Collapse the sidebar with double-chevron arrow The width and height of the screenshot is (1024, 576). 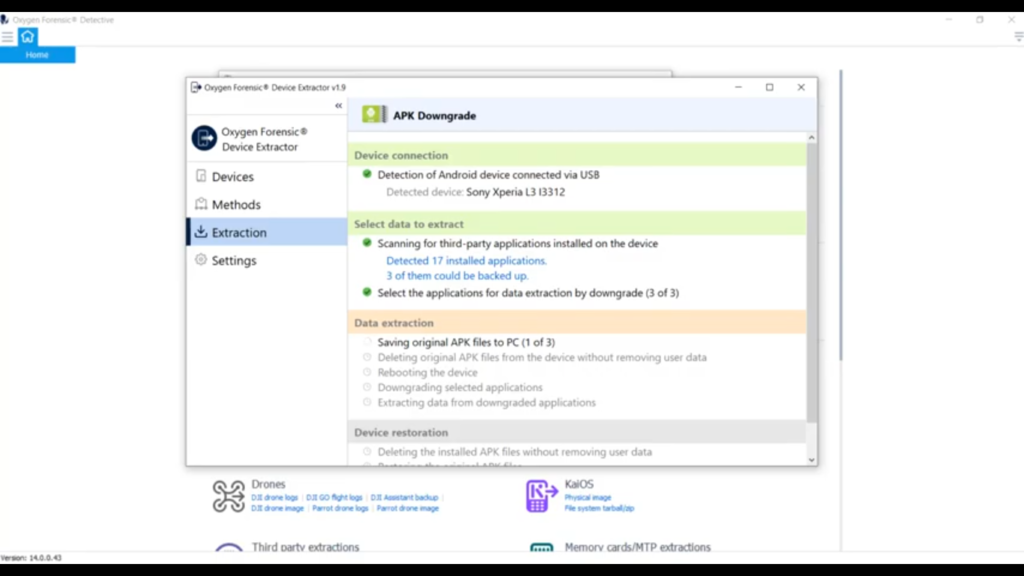pyautogui.click(x=338, y=106)
